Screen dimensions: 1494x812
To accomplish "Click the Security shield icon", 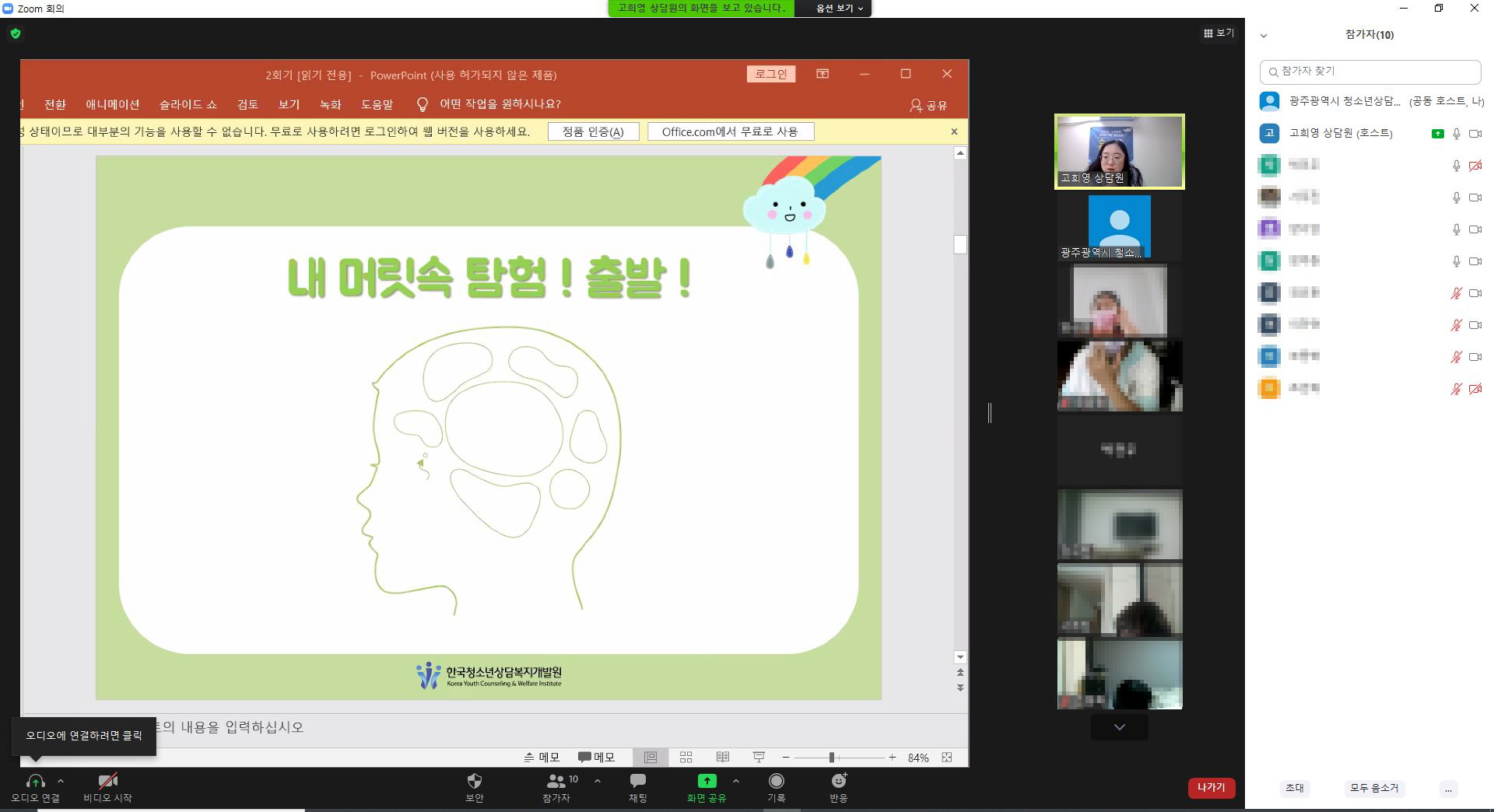I will (x=474, y=781).
